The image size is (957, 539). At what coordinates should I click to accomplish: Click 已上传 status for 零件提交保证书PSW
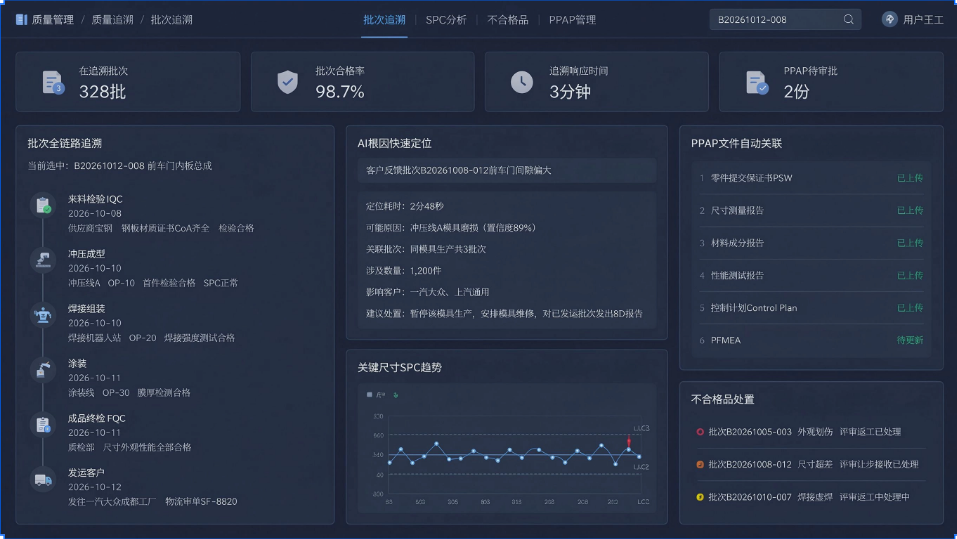coord(909,178)
